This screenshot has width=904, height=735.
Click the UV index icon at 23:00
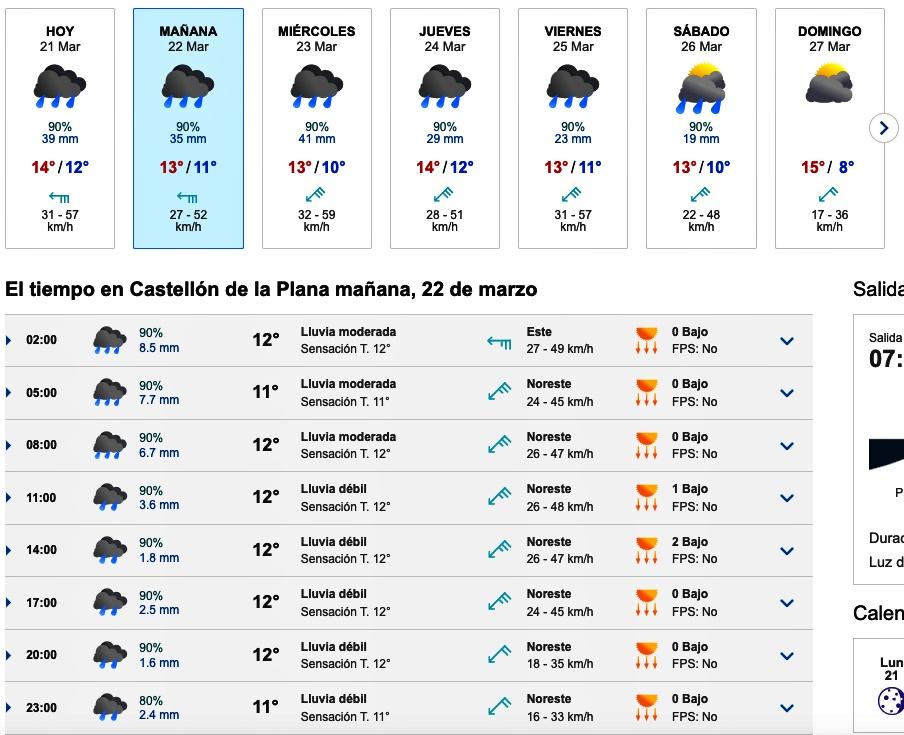(x=647, y=707)
